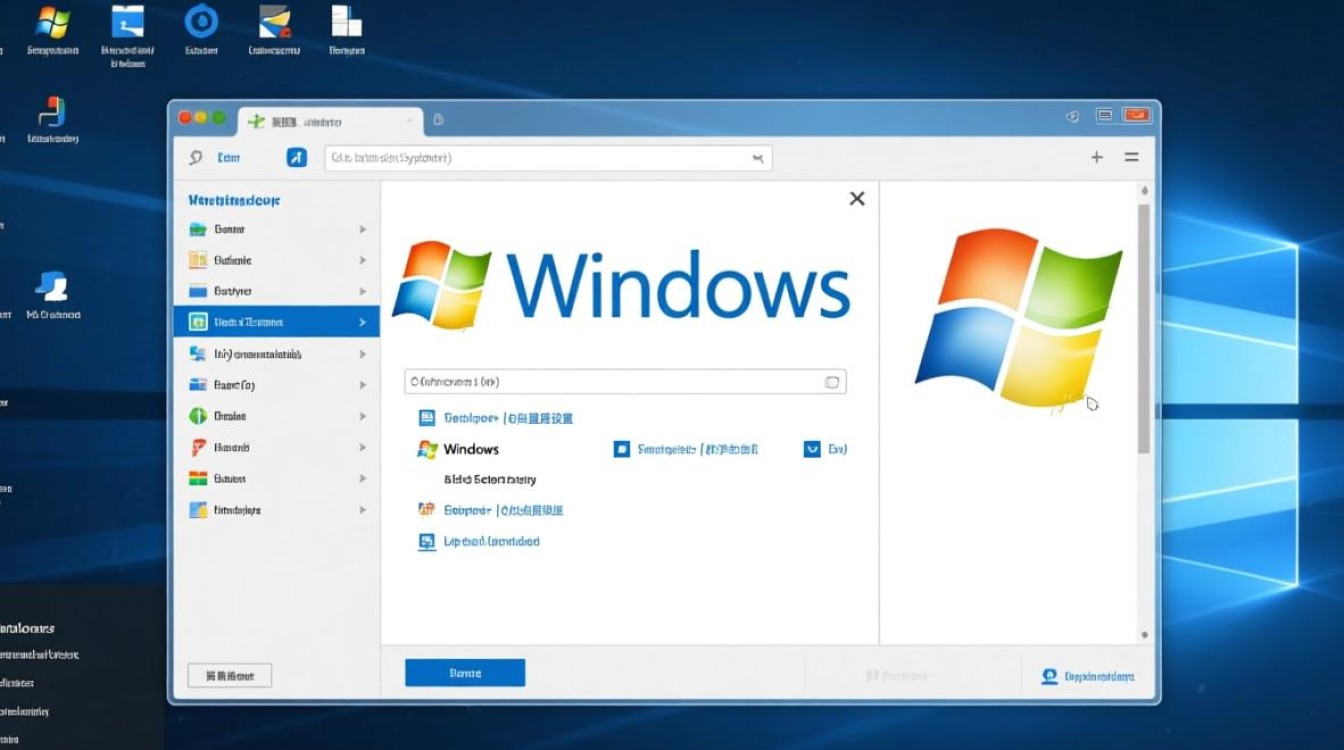Viewport: 1344px width, 750px height.
Task: Open the hamburger menu at the top right
Action: pyautogui.click(x=1131, y=157)
